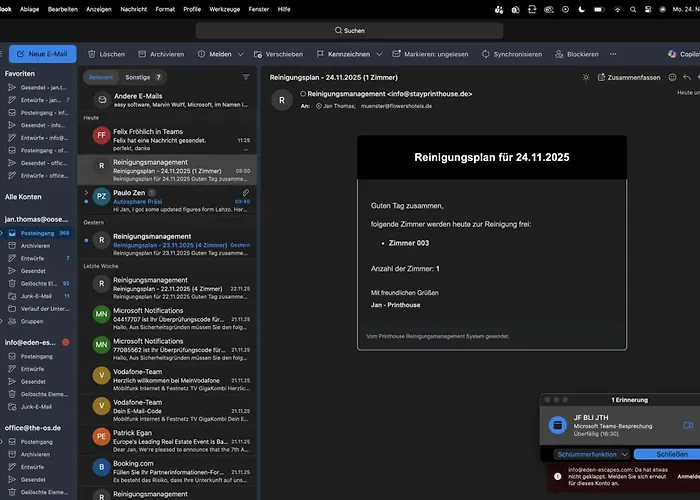The height and width of the screenshot is (500, 700).
Task: Switch to the Relevant inbox view
Action: tap(101, 77)
